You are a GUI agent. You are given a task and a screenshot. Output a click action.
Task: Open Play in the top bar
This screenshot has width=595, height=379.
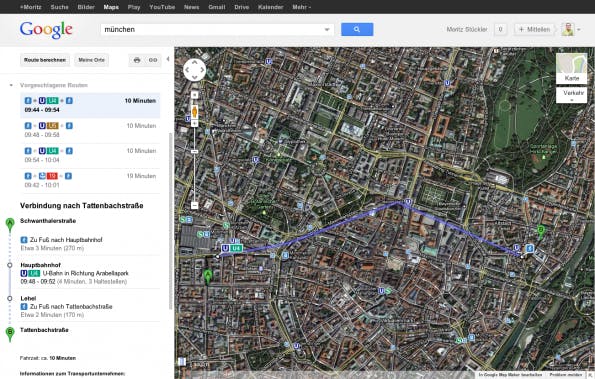click(134, 7)
